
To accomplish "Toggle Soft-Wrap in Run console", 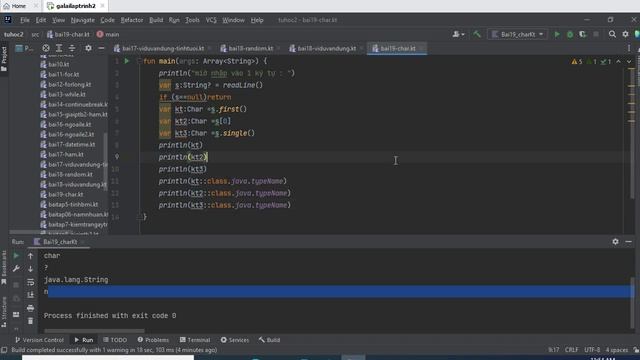I will [31, 282].
